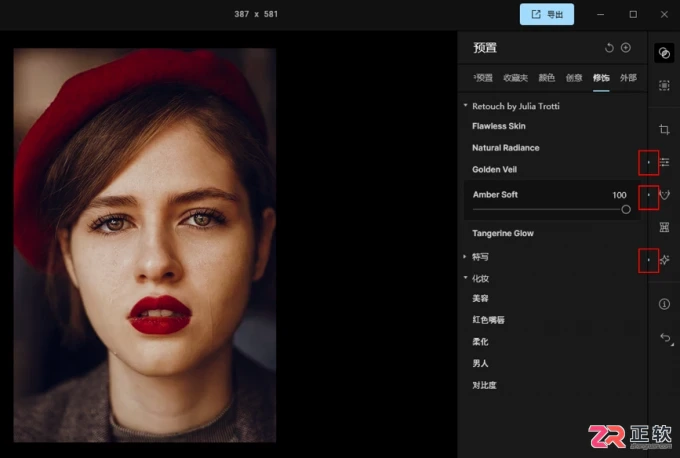Image resolution: width=680 pixels, height=458 pixels.
Task: Select the 红色嘴唇 makeup preset
Action: coord(488,320)
